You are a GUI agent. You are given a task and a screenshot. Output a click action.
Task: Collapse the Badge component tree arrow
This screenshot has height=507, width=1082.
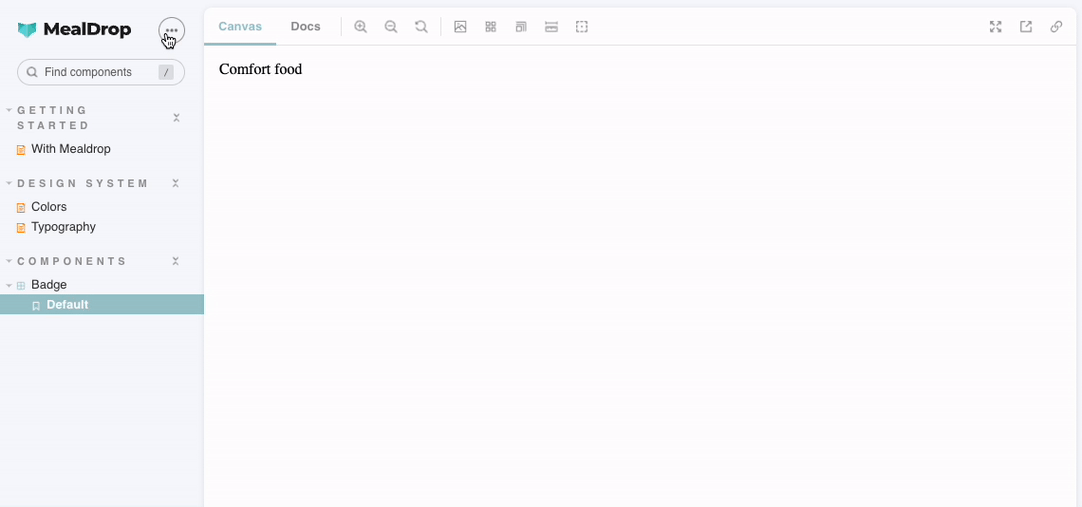click(9, 285)
